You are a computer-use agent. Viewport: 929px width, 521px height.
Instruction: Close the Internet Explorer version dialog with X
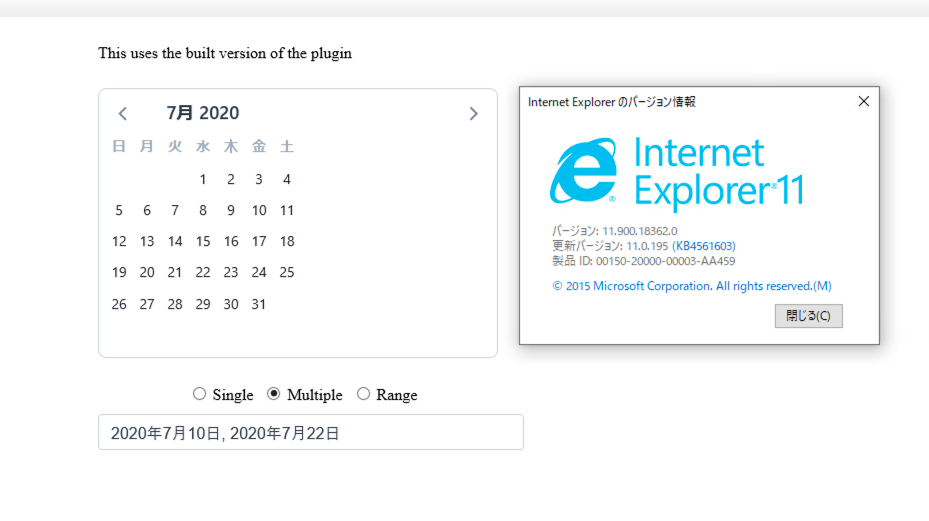[864, 101]
